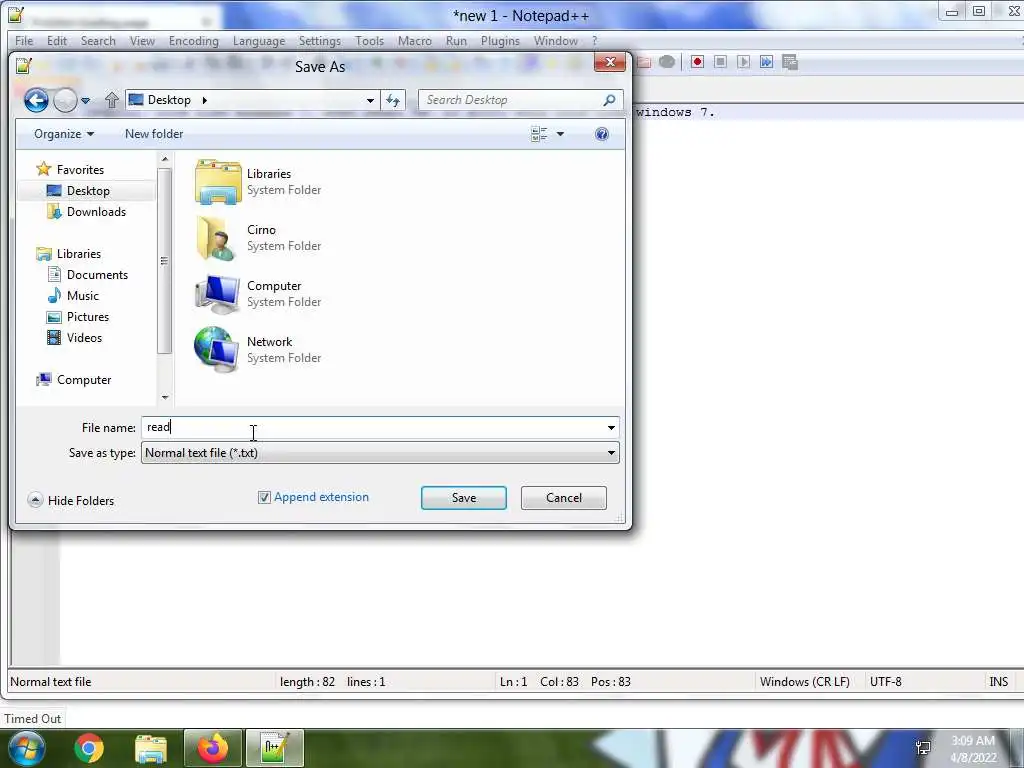Viewport: 1024px width, 768px height.
Task: Open Notepad++ View menu
Action: pyautogui.click(x=142, y=40)
